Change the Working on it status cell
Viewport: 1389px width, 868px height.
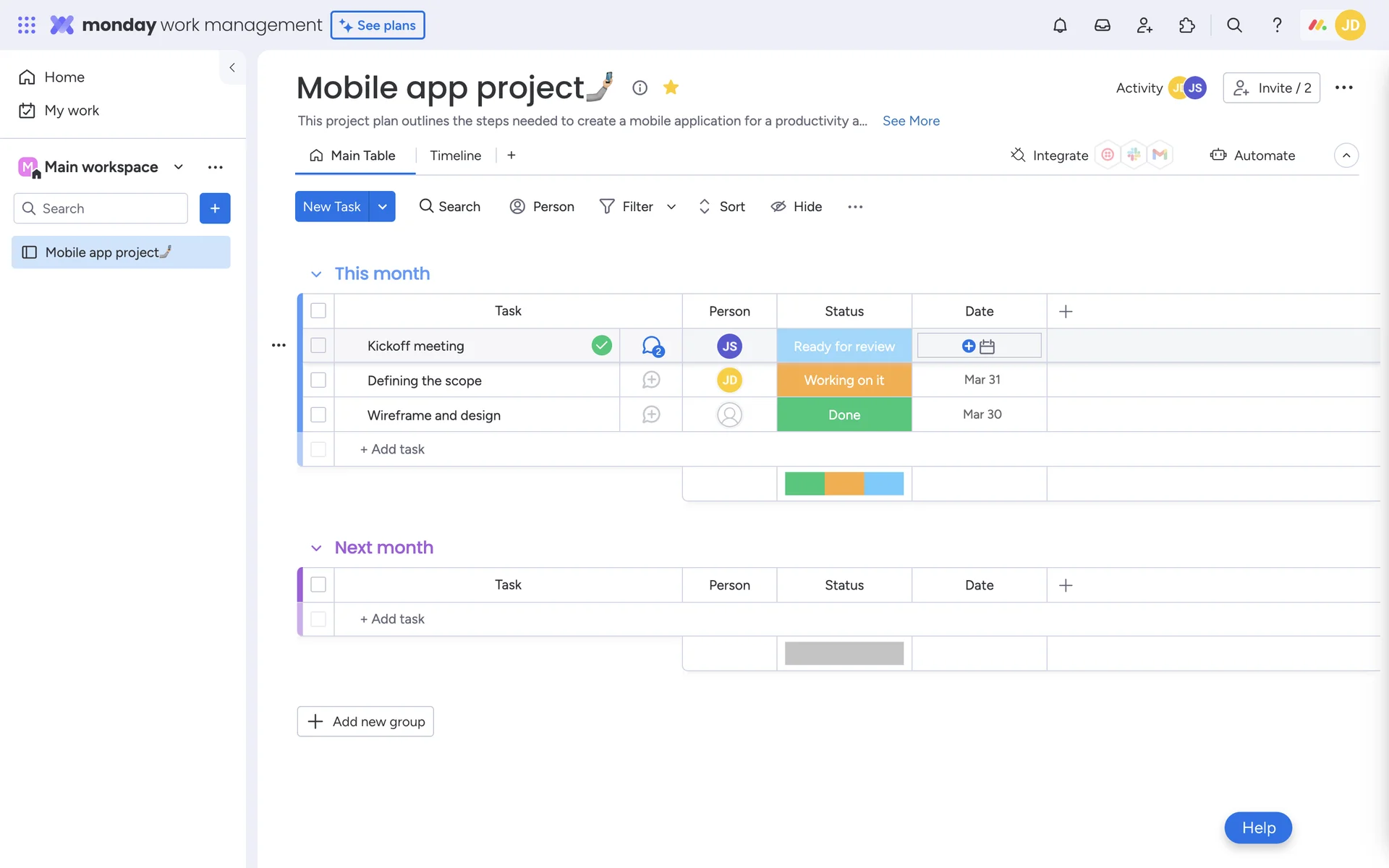pos(844,380)
